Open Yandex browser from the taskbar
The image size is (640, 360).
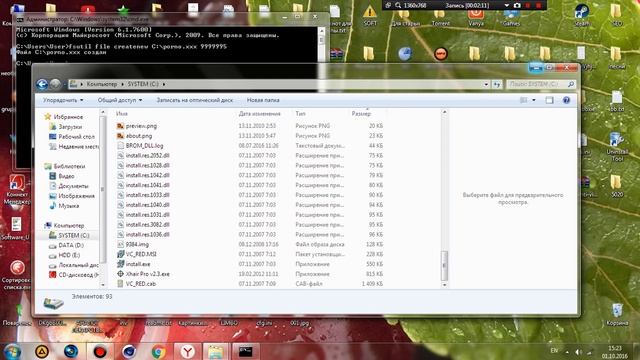coord(187,351)
